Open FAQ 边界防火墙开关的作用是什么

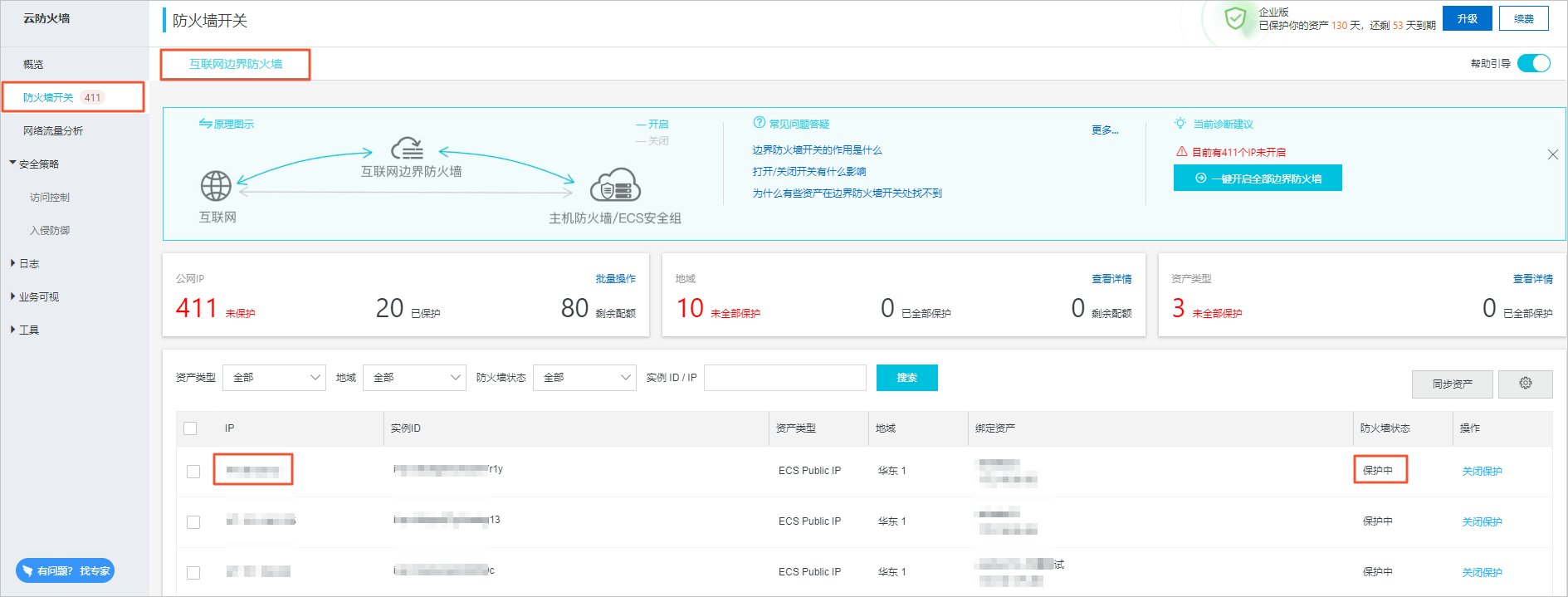point(817,149)
